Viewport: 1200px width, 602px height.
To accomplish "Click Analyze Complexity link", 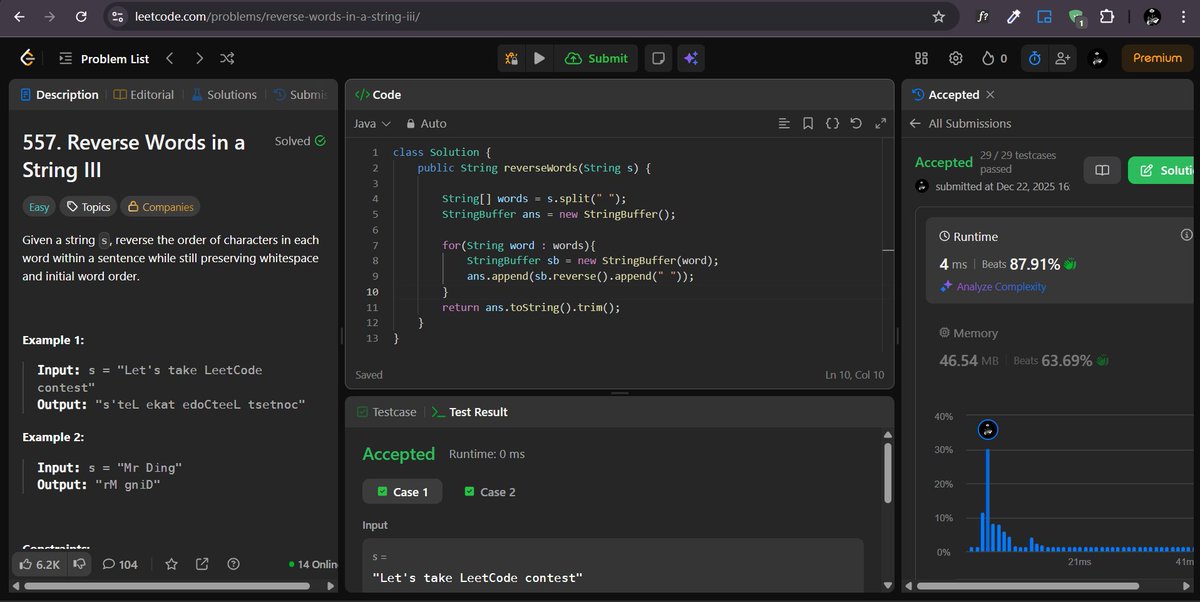I will pyautogui.click(x=993, y=287).
